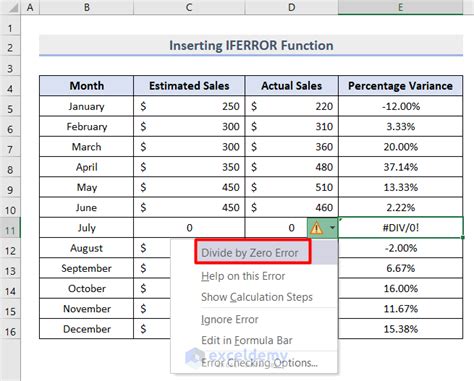
Task: Select column D header
Action: [x=292, y=7]
